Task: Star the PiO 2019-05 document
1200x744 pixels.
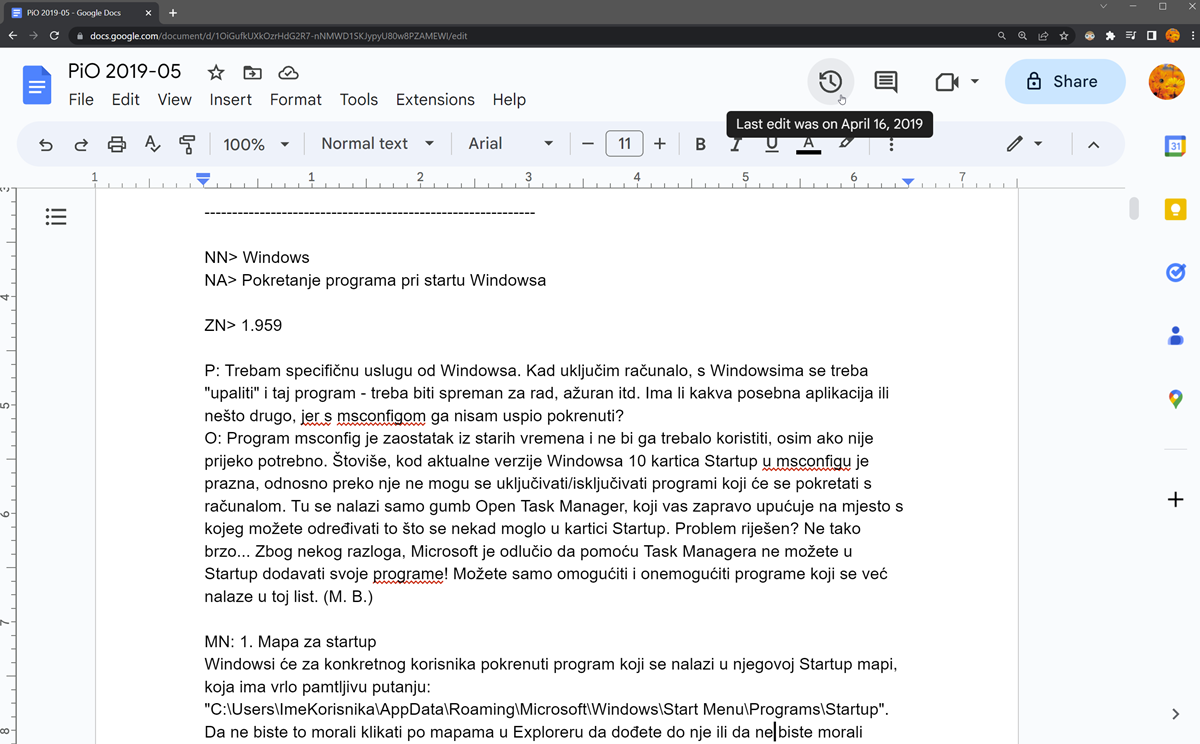Action: coord(216,73)
